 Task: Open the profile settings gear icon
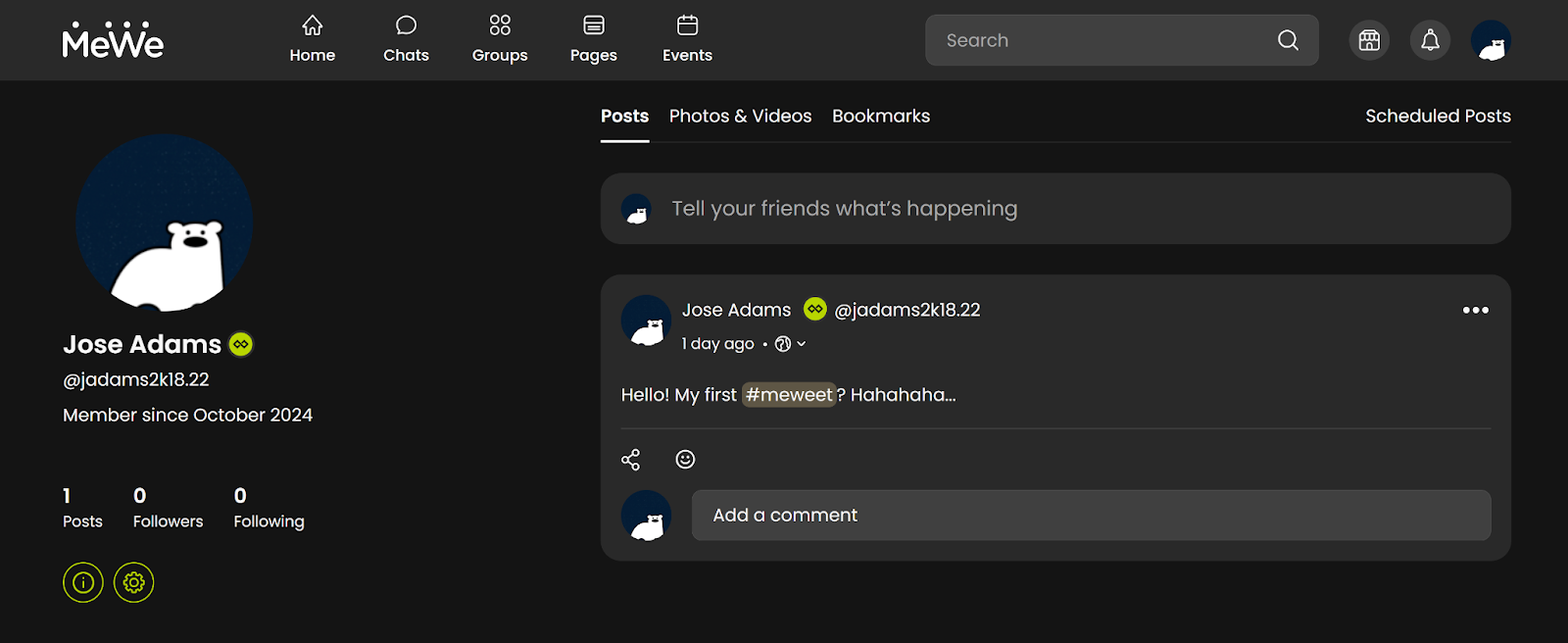pyautogui.click(x=133, y=582)
